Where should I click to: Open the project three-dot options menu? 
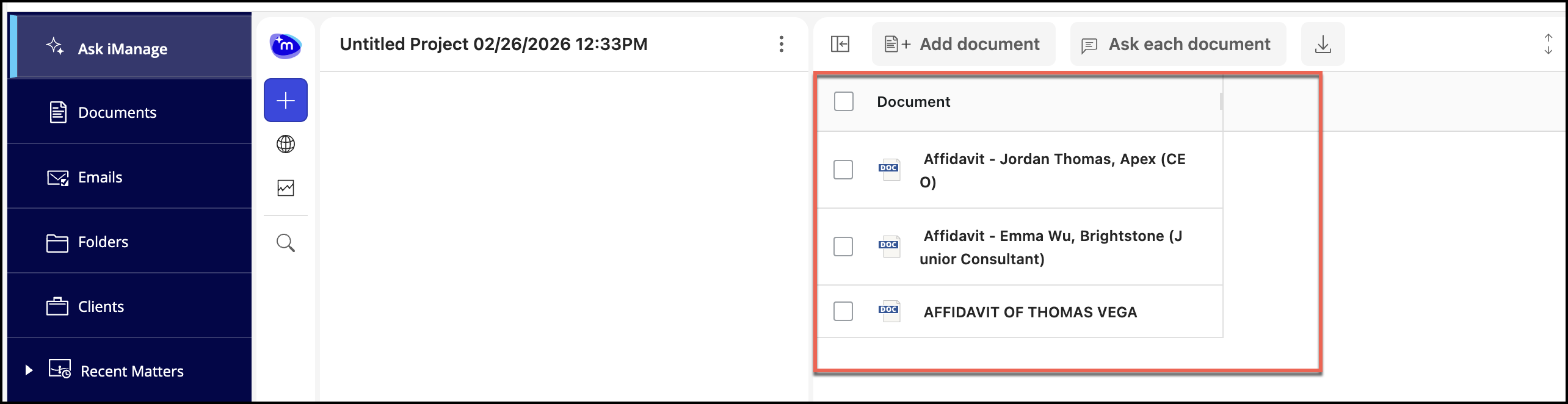(781, 44)
